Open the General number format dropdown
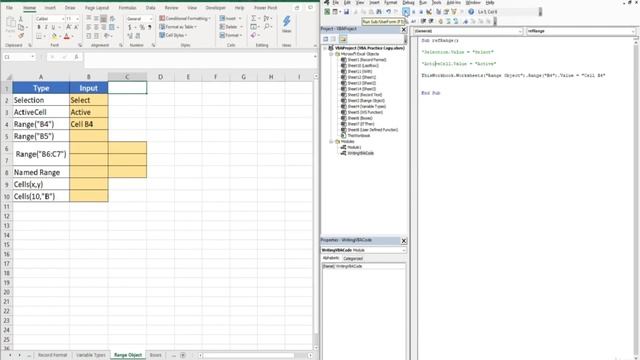This screenshot has width=640, height=360. click(x=151, y=19)
